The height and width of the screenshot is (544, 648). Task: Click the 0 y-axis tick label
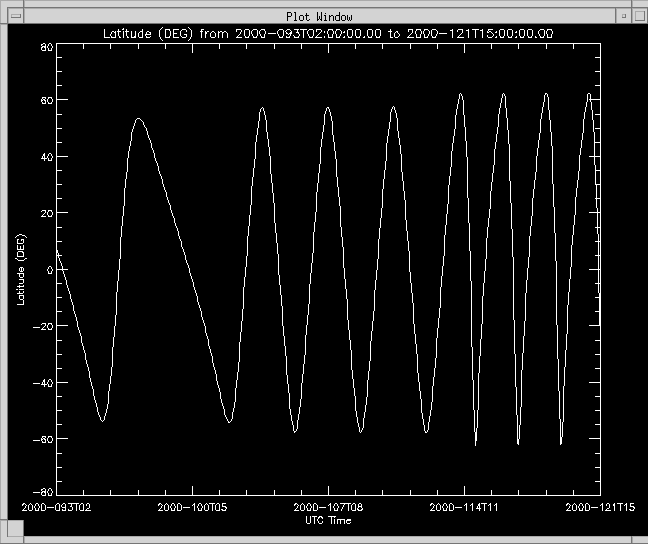[x=49, y=270]
